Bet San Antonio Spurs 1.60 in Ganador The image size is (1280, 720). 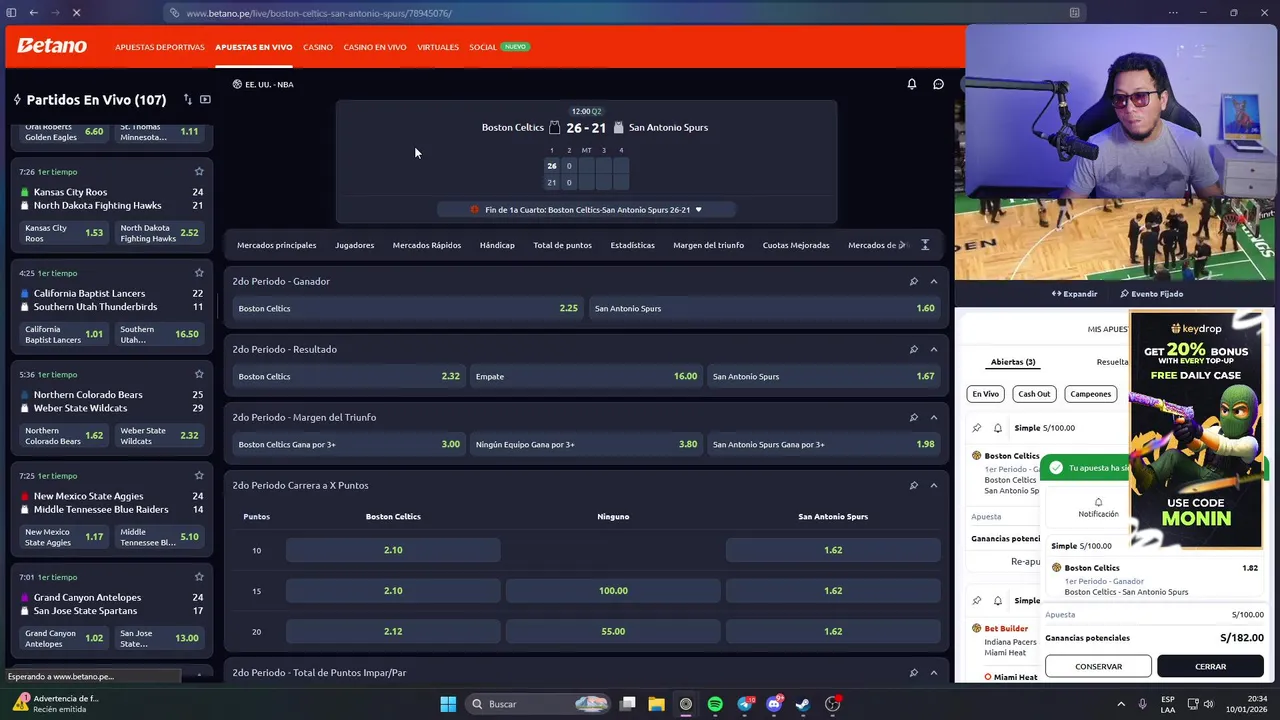tap(764, 308)
